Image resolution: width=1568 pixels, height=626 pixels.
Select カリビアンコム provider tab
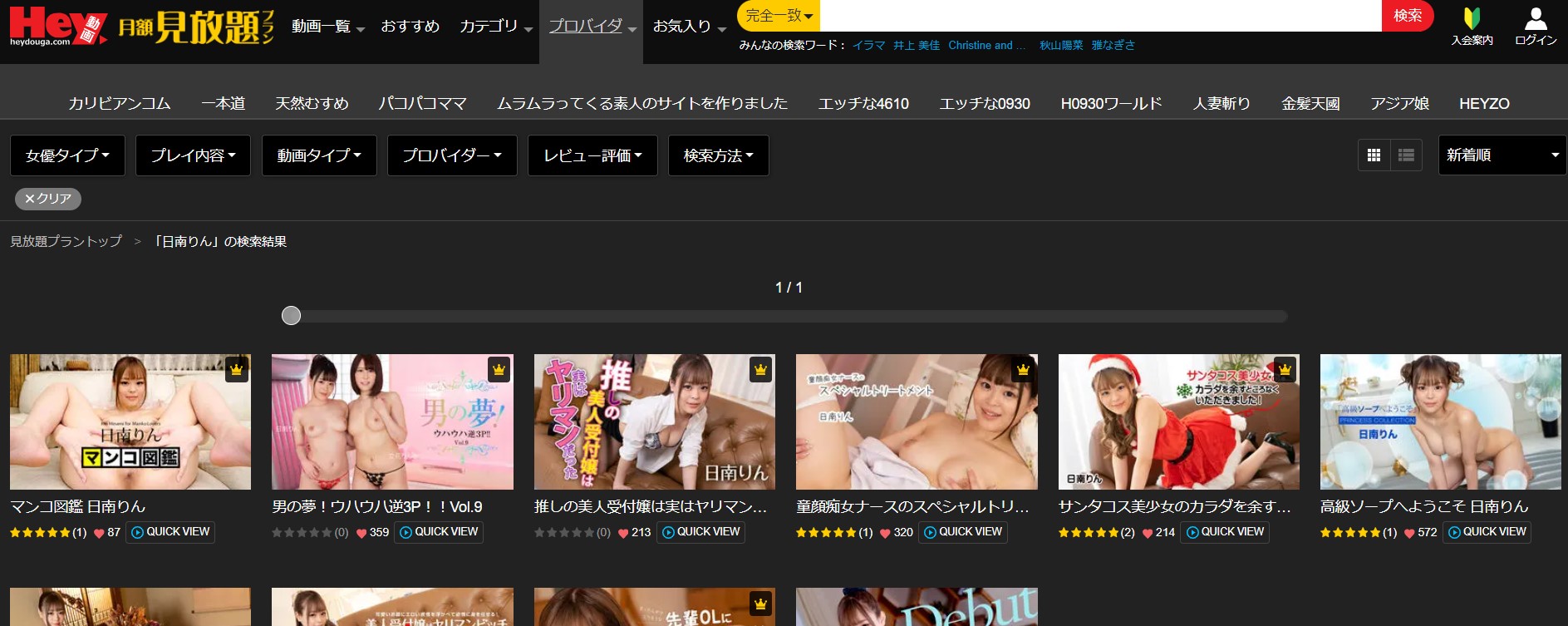pyautogui.click(x=120, y=104)
